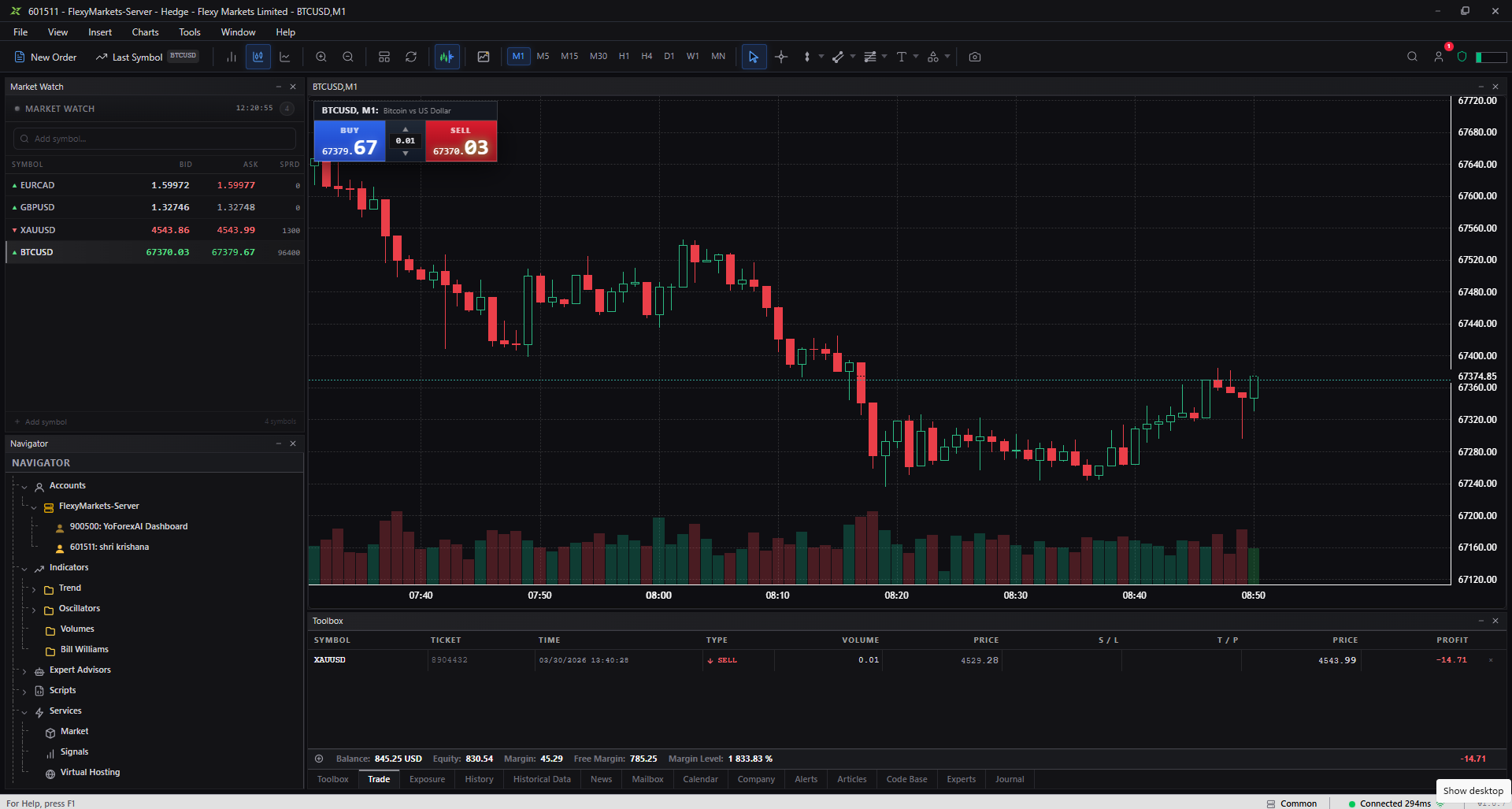Screen dimensions: 1512x809
Task: Open the Charts menu
Action: click(x=145, y=32)
